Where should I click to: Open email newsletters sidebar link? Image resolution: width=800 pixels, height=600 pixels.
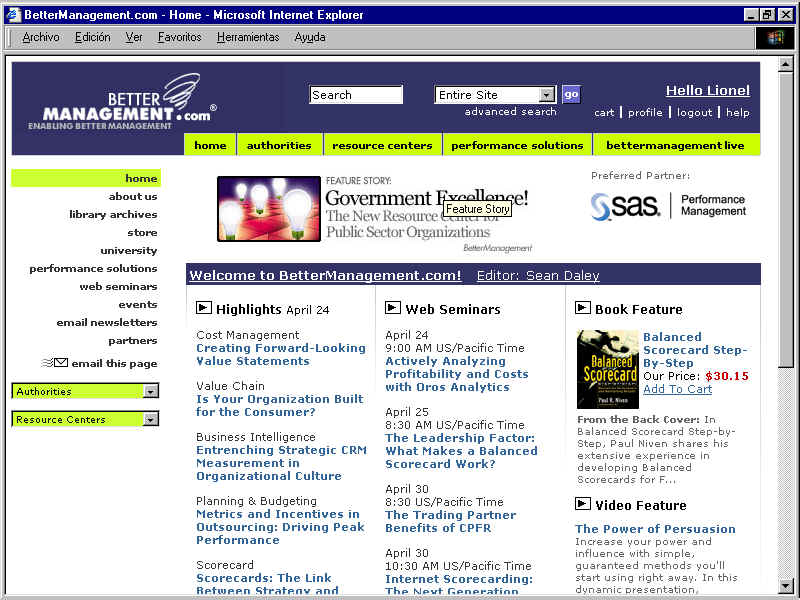(107, 322)
